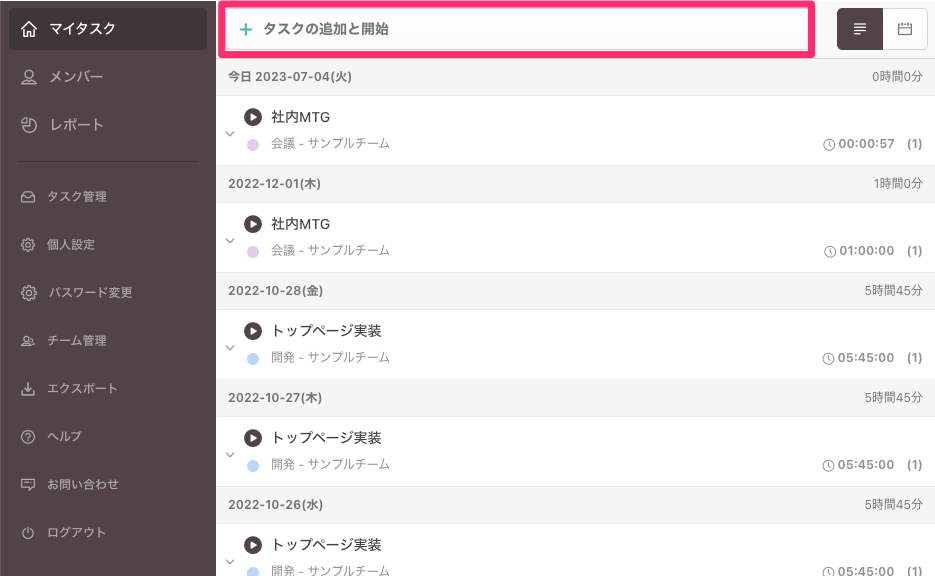The height and width of the screenshot is (576, 935).
Task: Click the download icon beside エクスポート
Action: point(28,389)
